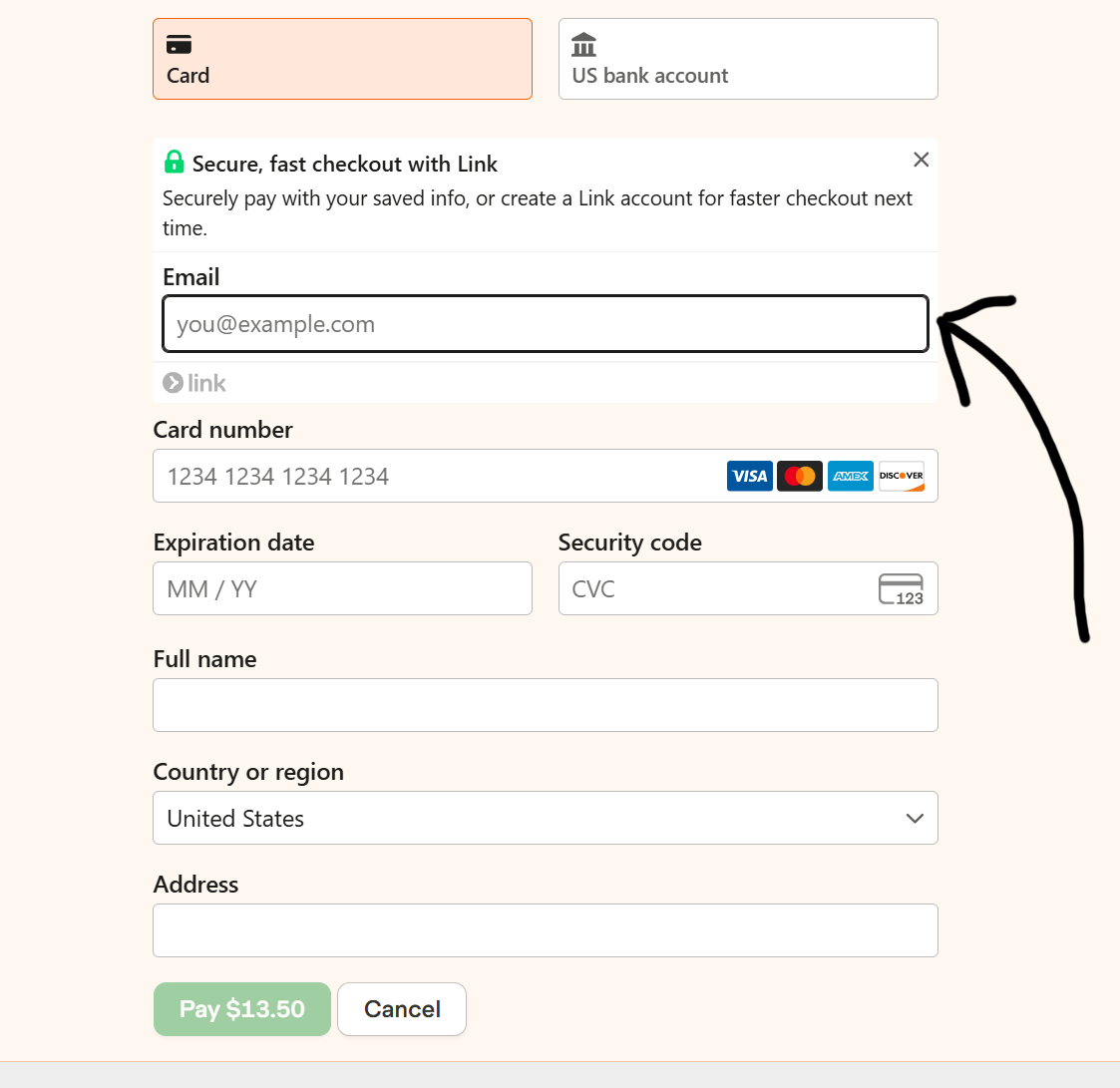Open the Country or region dropdown

point(545,818)
